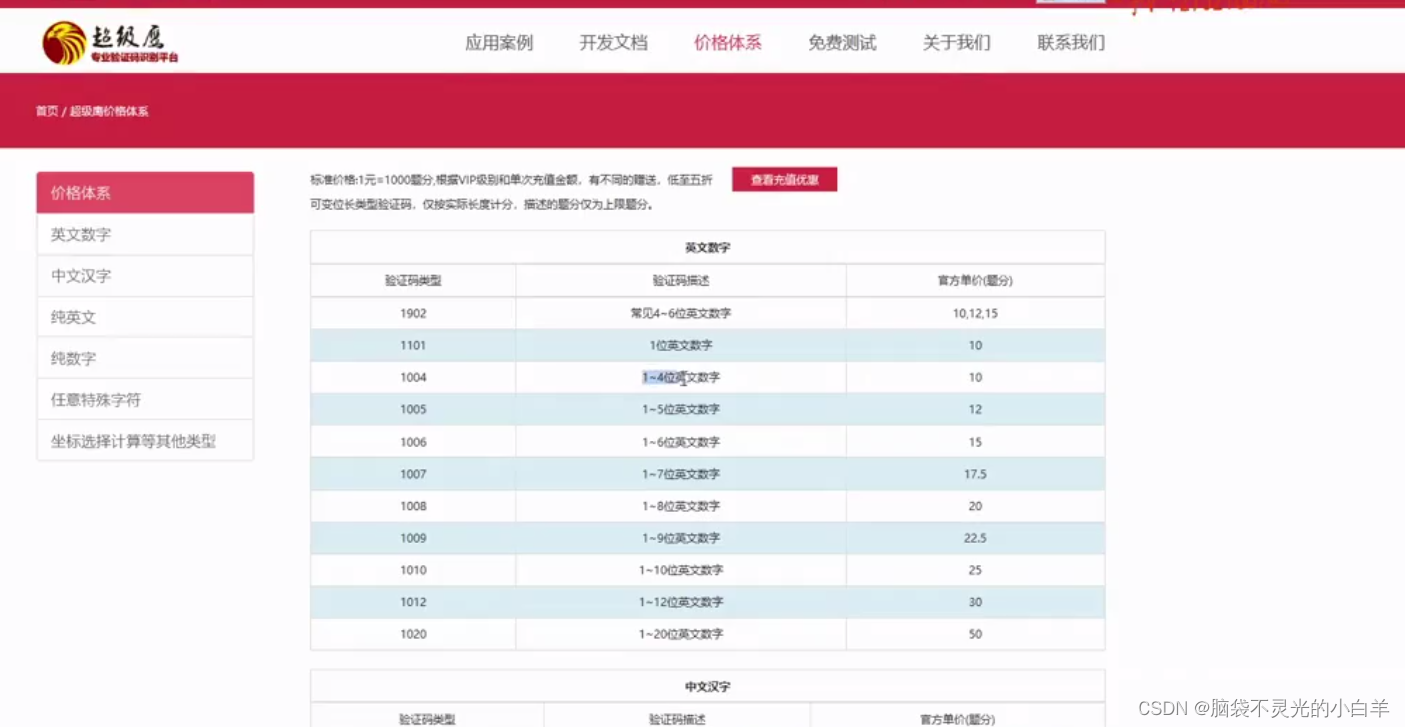The width and height of the screenshot is (1405, 727).
Task: Click the price 12 in row 1005
Action: coord(975,409)
